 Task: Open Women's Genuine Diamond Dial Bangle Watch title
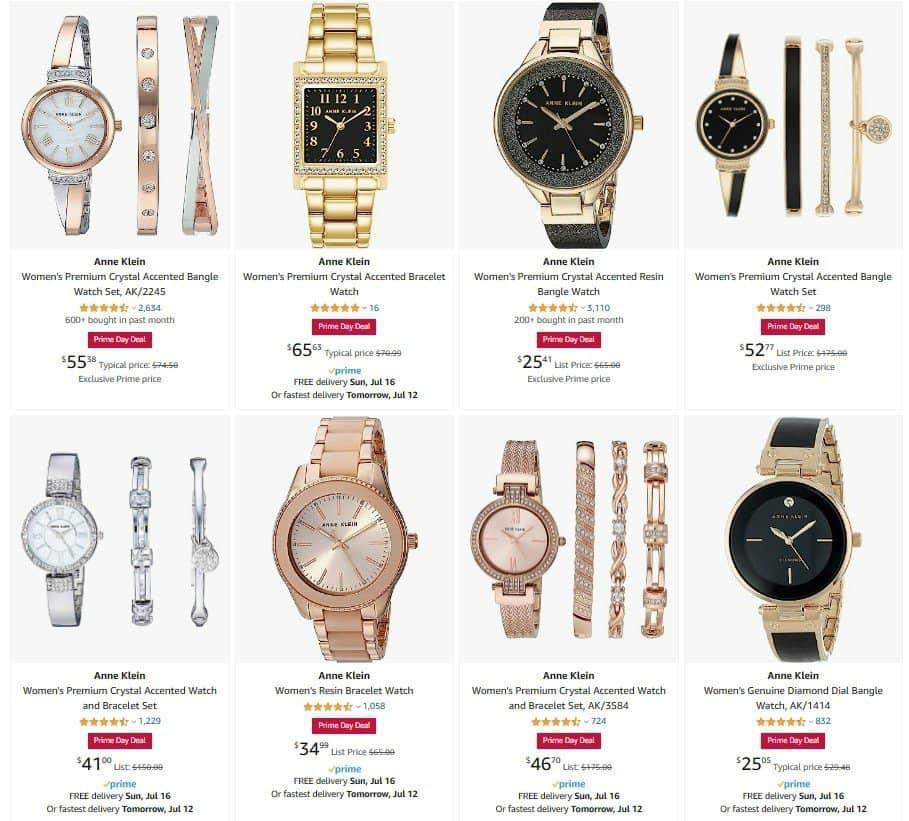(x=793, y=698)
